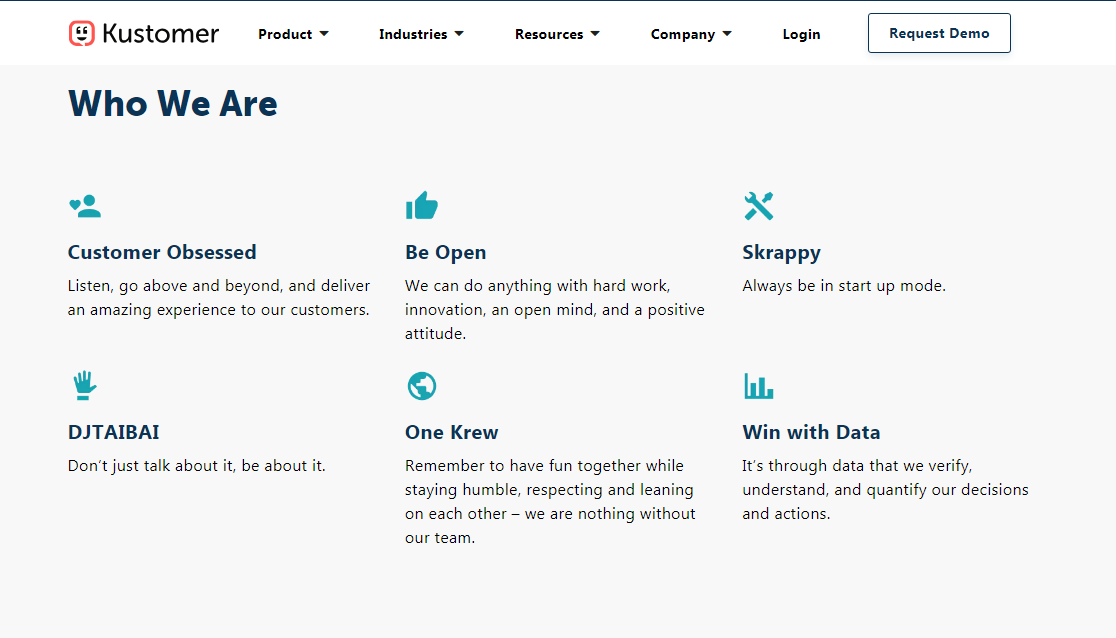Click the Win with Data bar chart icon
Screen dimensions: 1116x638
click(758, 386)
